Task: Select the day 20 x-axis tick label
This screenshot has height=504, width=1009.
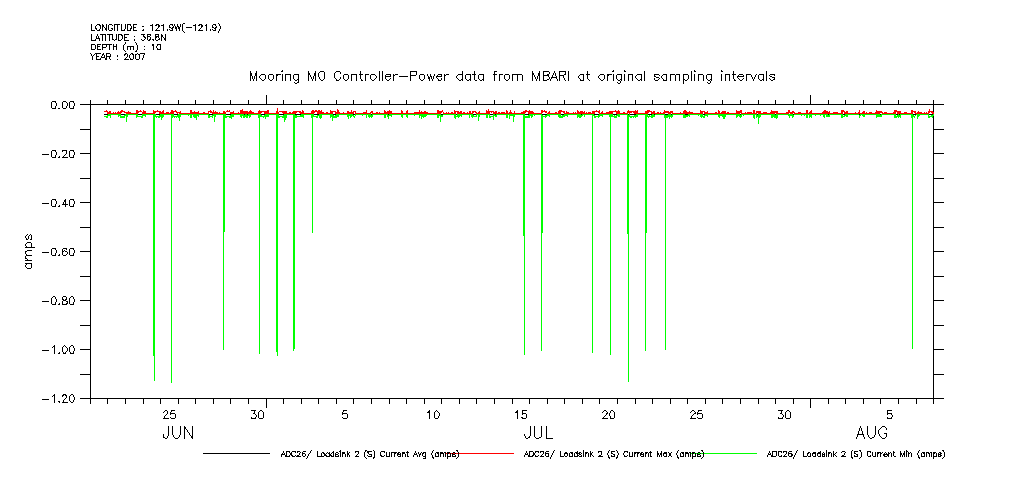Action: point(609,414)
